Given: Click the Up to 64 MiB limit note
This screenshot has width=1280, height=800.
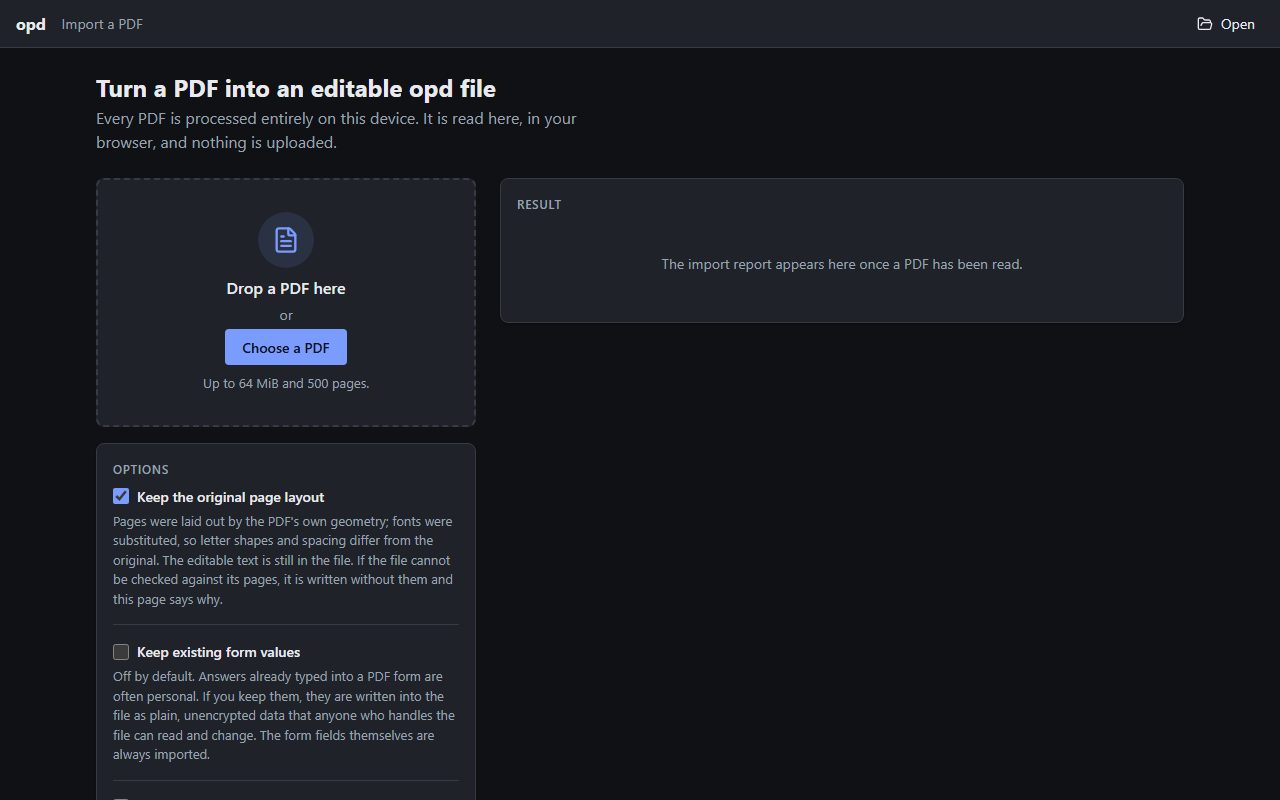Looking at the screenshot, I should 286,383.
